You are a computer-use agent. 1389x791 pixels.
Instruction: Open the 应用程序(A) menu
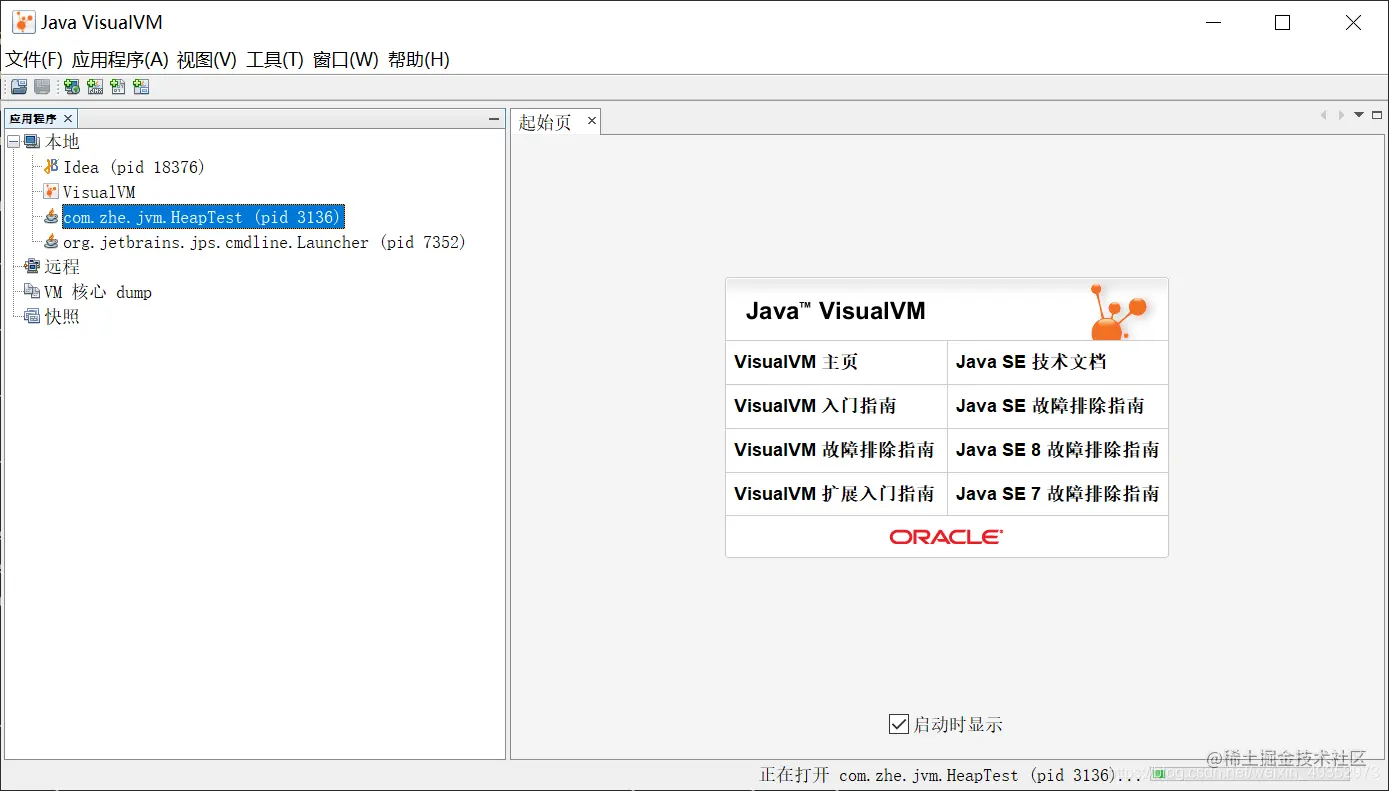click(120, 60)
